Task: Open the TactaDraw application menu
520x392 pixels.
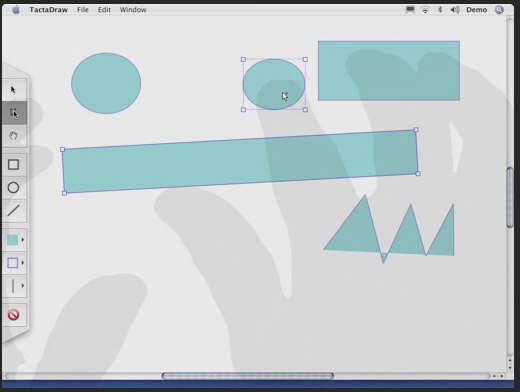Action: click(49, 10)
